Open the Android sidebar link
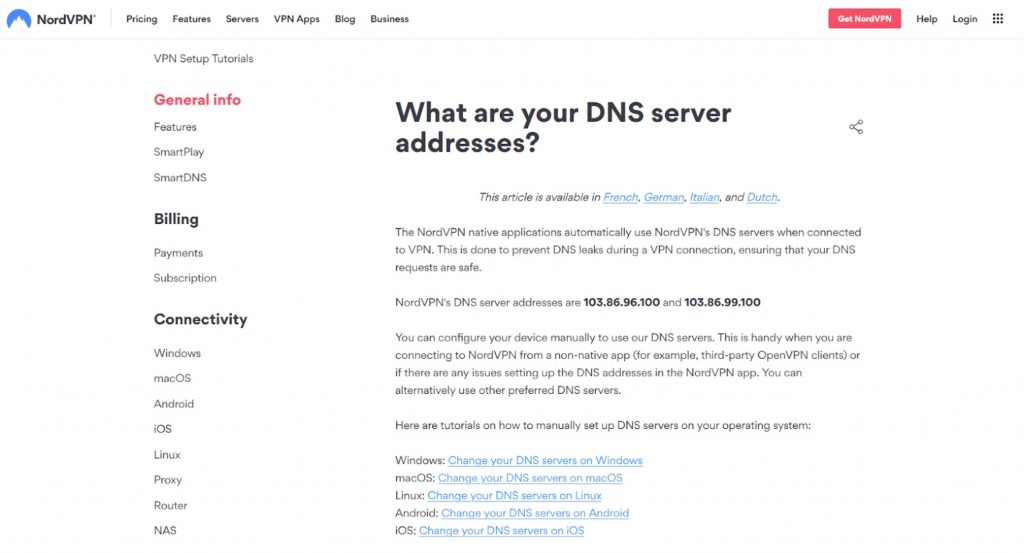The image size is (1024, 553). click(x=174, y=404)
